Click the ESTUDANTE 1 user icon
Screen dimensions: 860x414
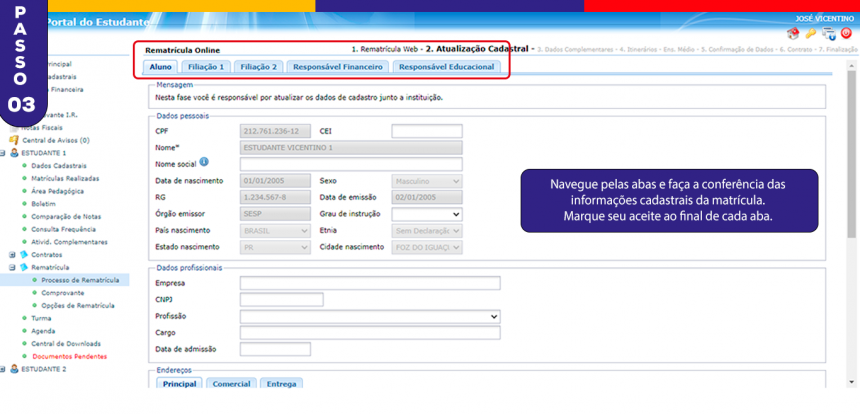click(x=14, y=153)
